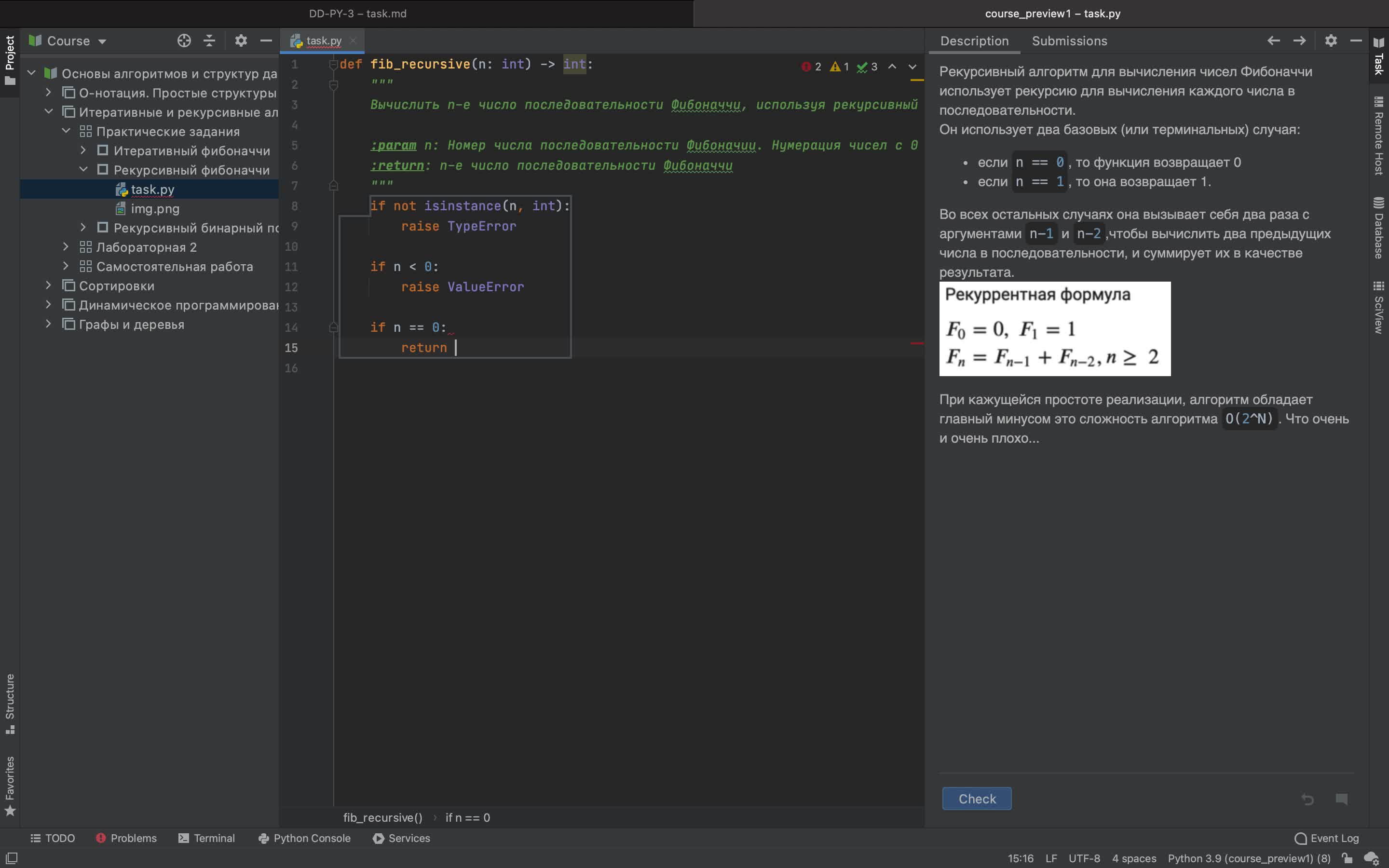Expand О-нотация. Простые структуры section
The height and width of the screenshot is (868, 1389).
49,92
